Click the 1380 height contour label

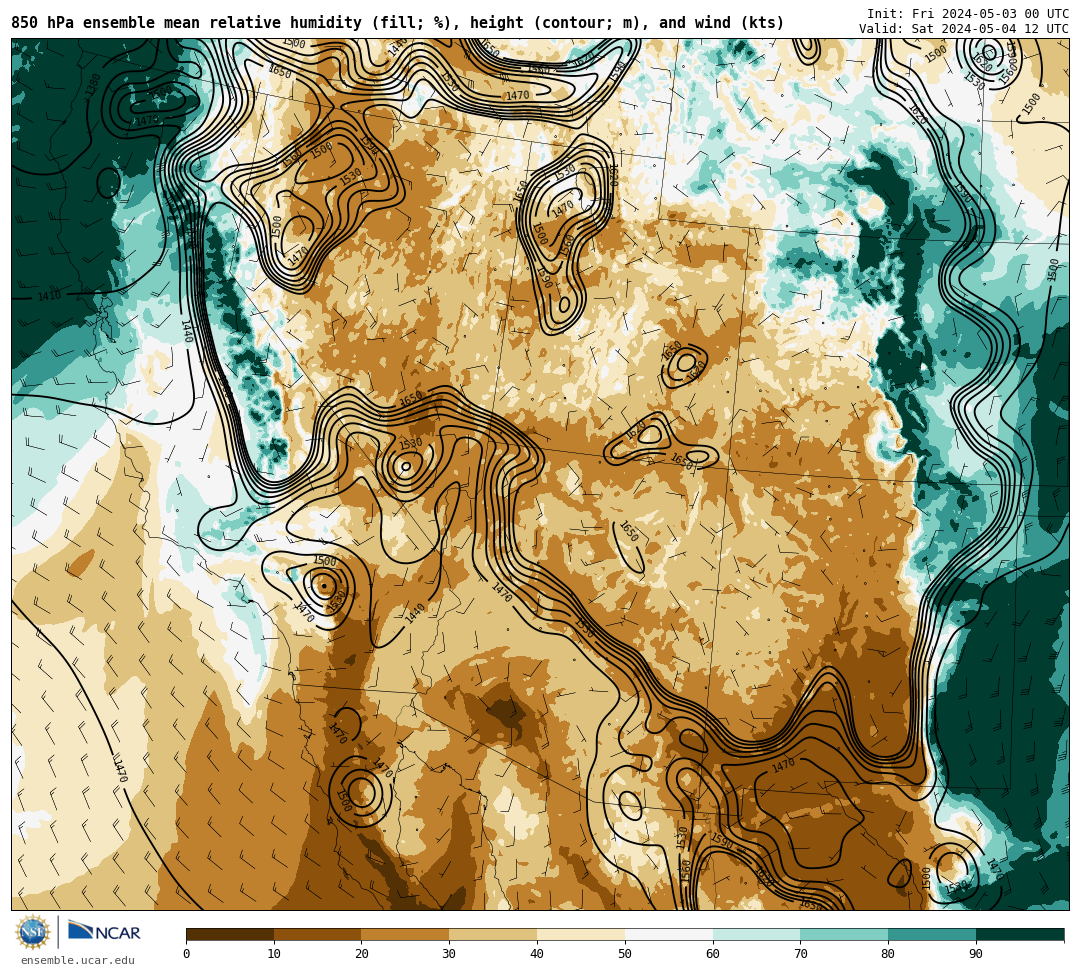click(x=93, y=86)
